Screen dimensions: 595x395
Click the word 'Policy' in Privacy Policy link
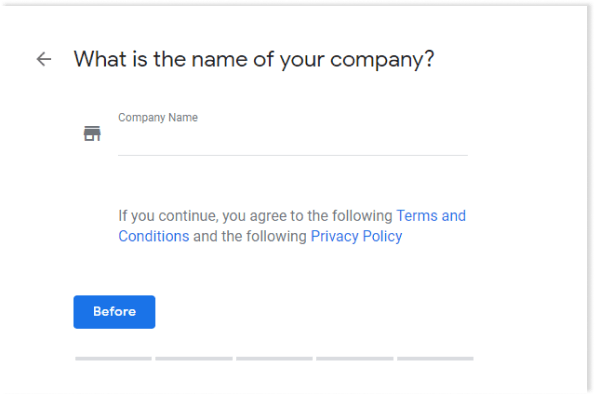382,236
